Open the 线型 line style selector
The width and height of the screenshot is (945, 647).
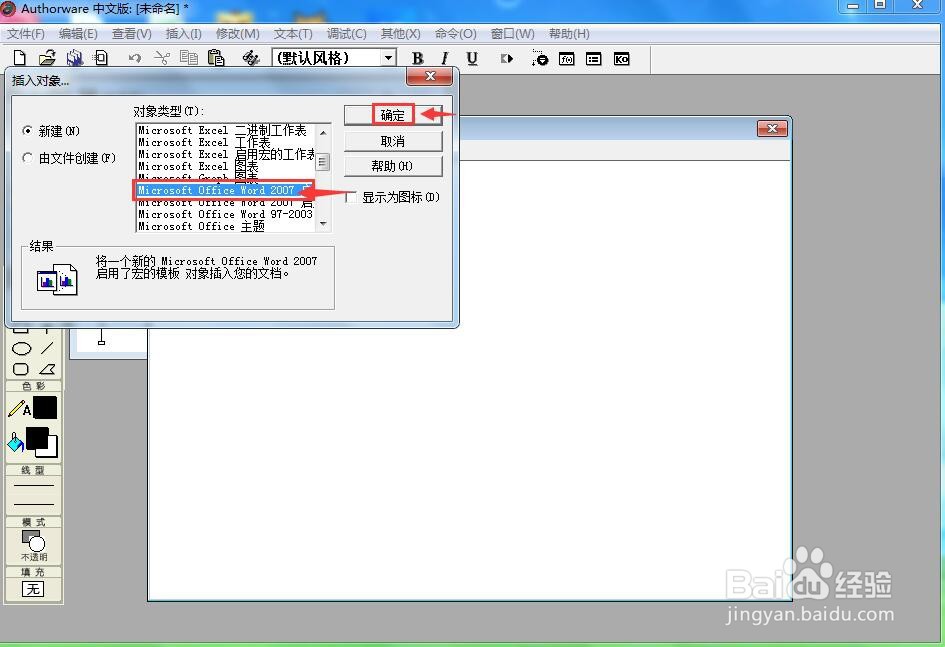(x=34, y=495)
